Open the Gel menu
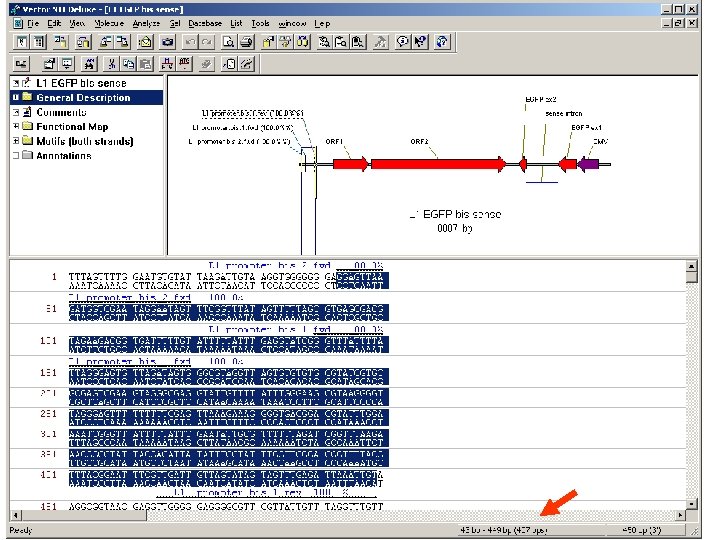 pyautogui.click(x=174, y=23)
